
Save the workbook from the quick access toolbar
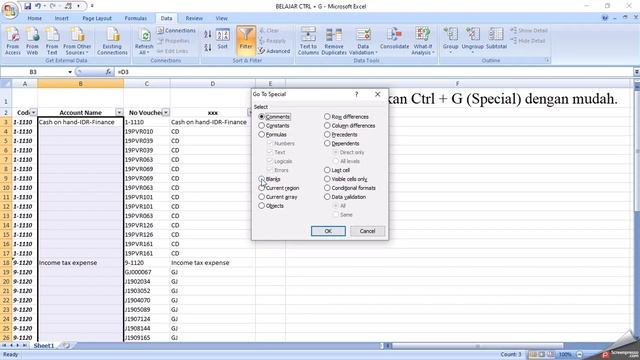27,6
